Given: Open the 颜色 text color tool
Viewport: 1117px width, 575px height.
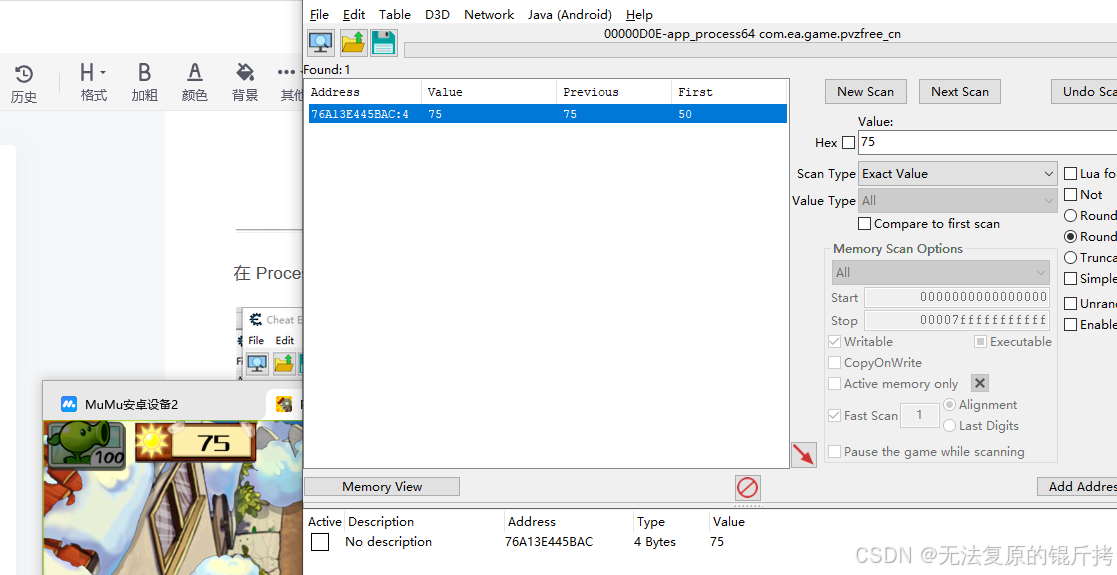Looking at the screenshot, I should point(194,83).
